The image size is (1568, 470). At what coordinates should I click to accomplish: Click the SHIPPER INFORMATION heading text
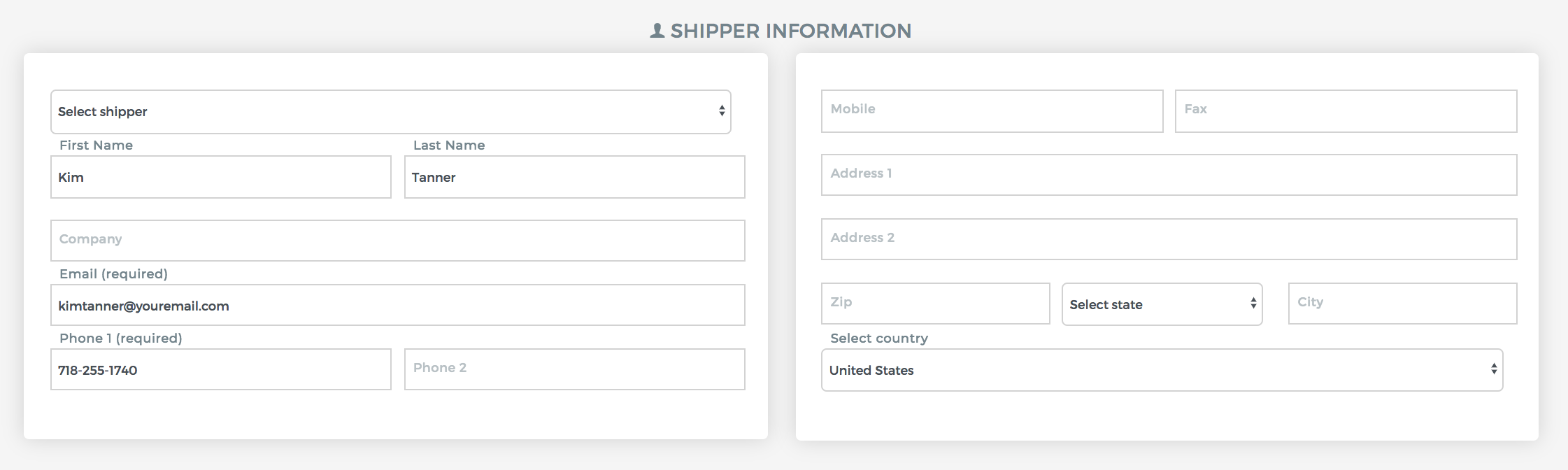[x=791, y=31]
